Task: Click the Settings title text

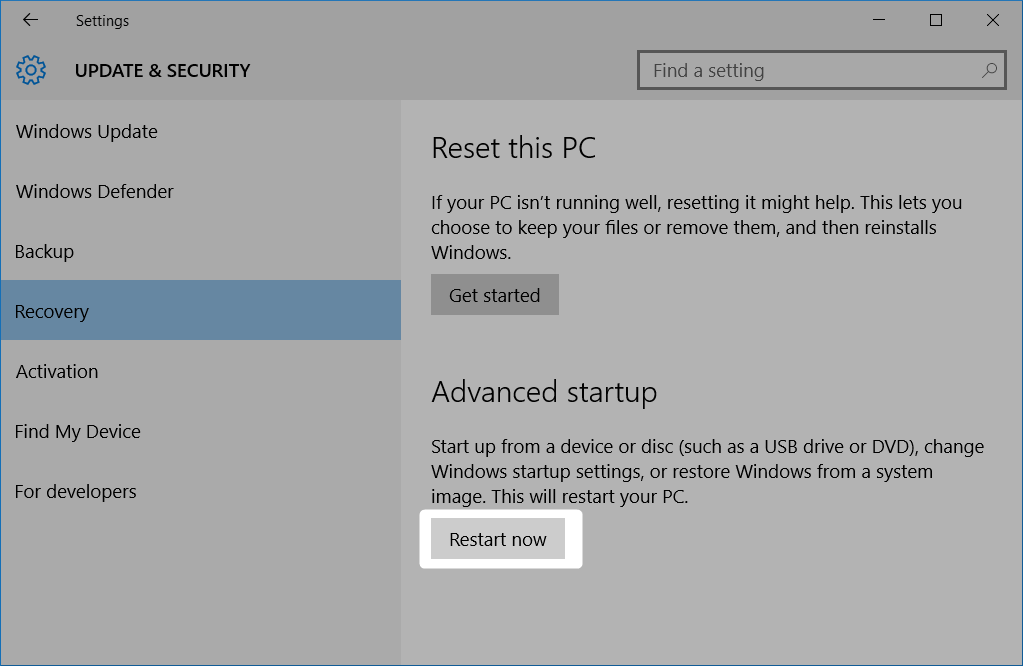Action: tap(102, 21)
